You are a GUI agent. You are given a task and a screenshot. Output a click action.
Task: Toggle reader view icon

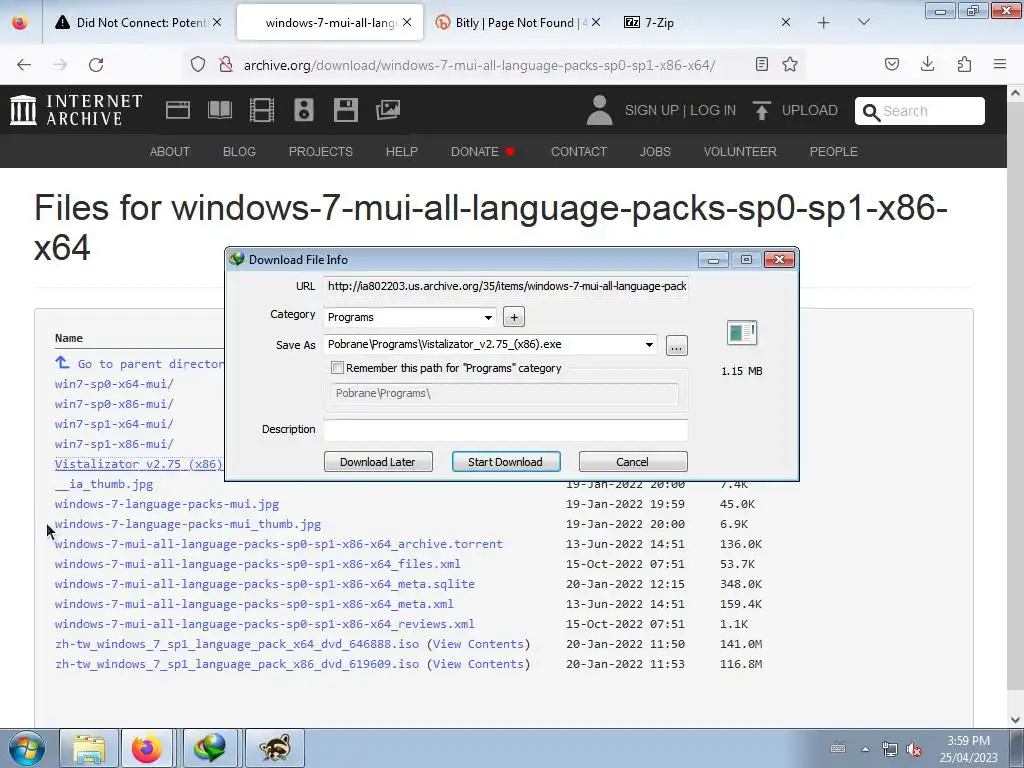coord(761,64)
